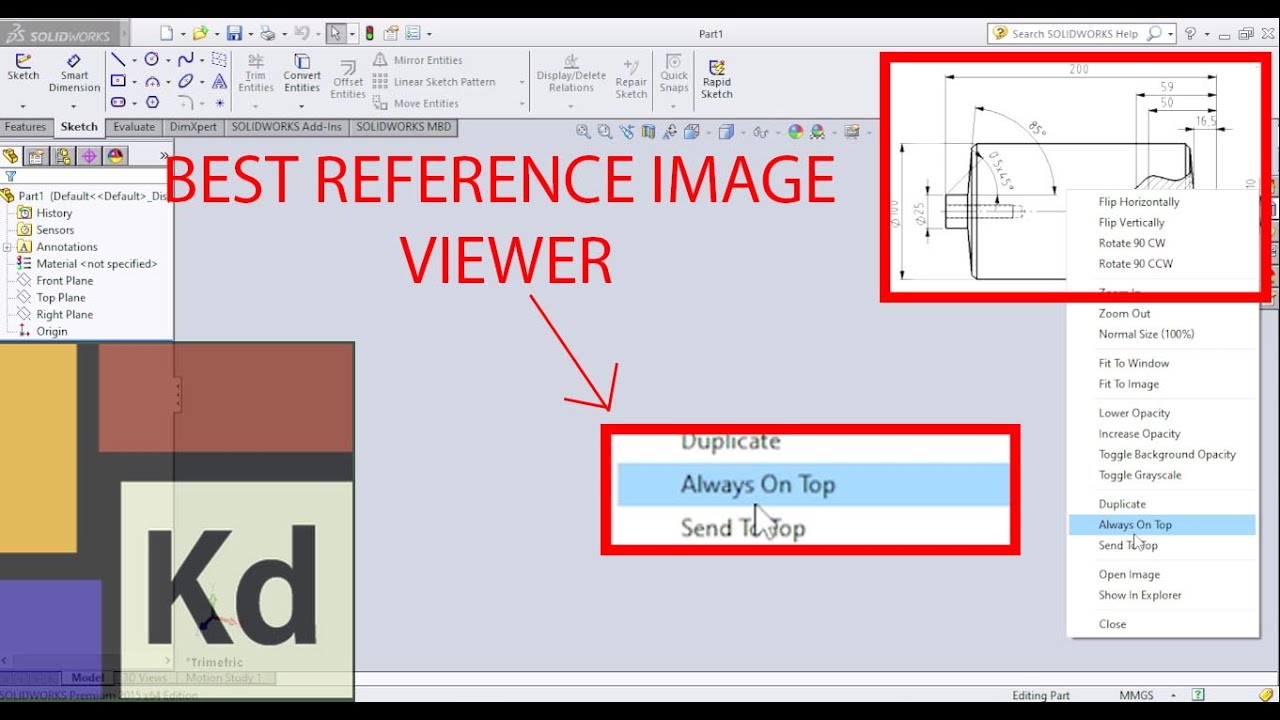Click the Point sketch tool

[x=219, y=102]
